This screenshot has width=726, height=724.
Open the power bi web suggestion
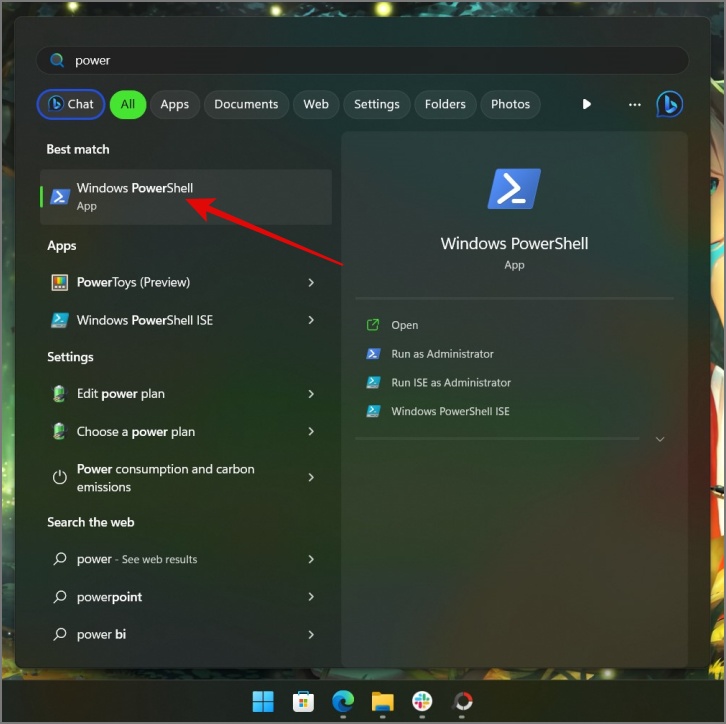coord(186,635)
